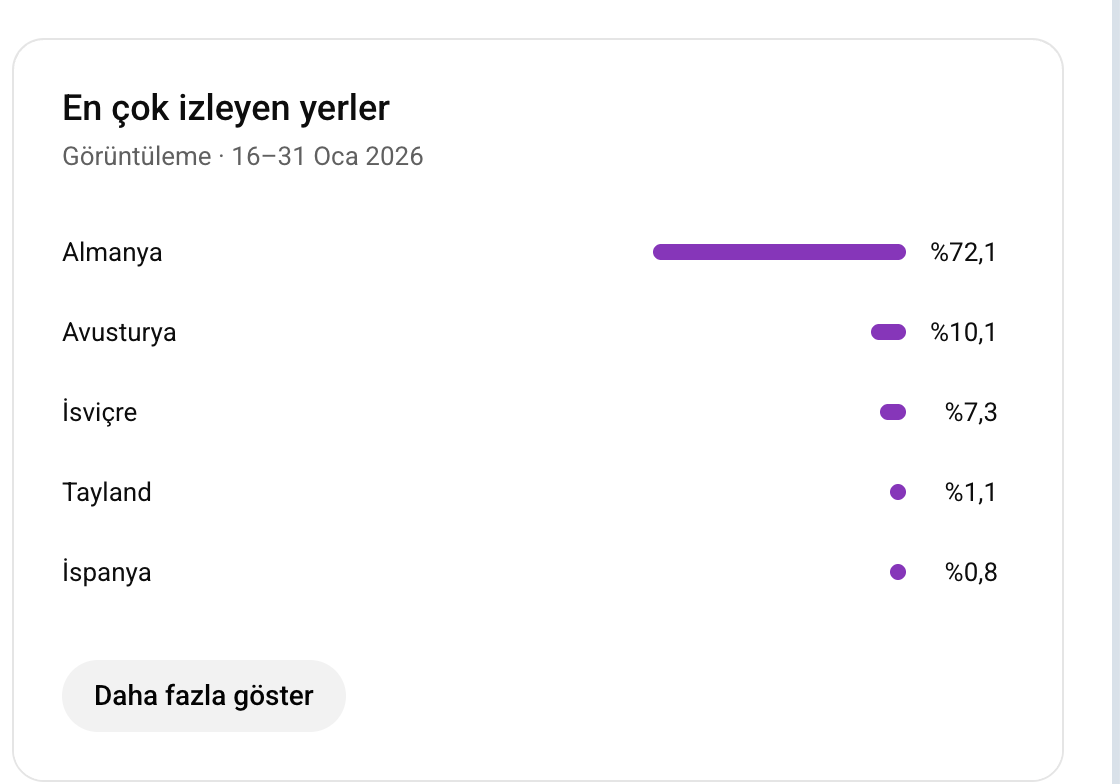Click the %72,1 value for Almanya
This screenshot has width=1120, height=784.
964,252
